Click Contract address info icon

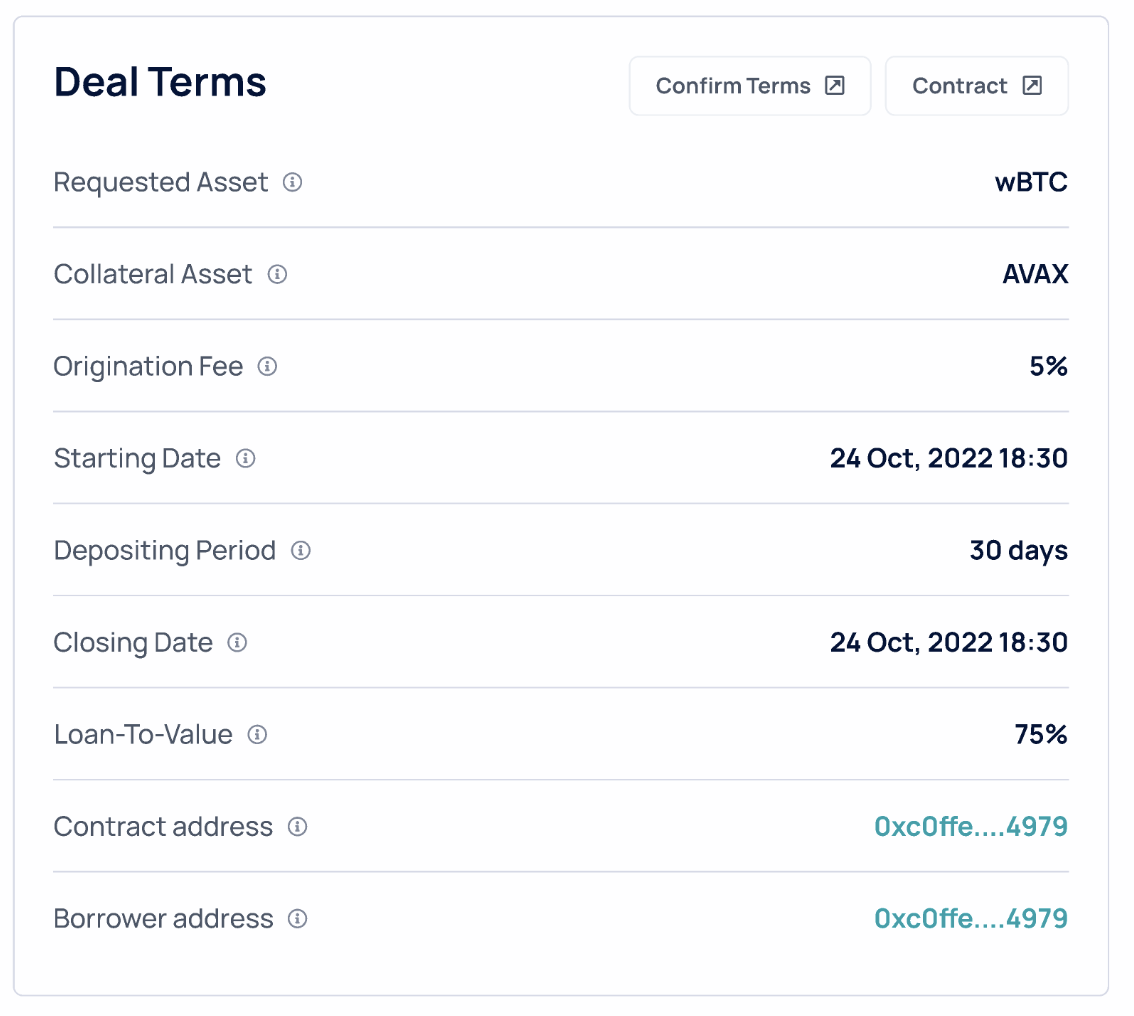(x=297, y=827)
